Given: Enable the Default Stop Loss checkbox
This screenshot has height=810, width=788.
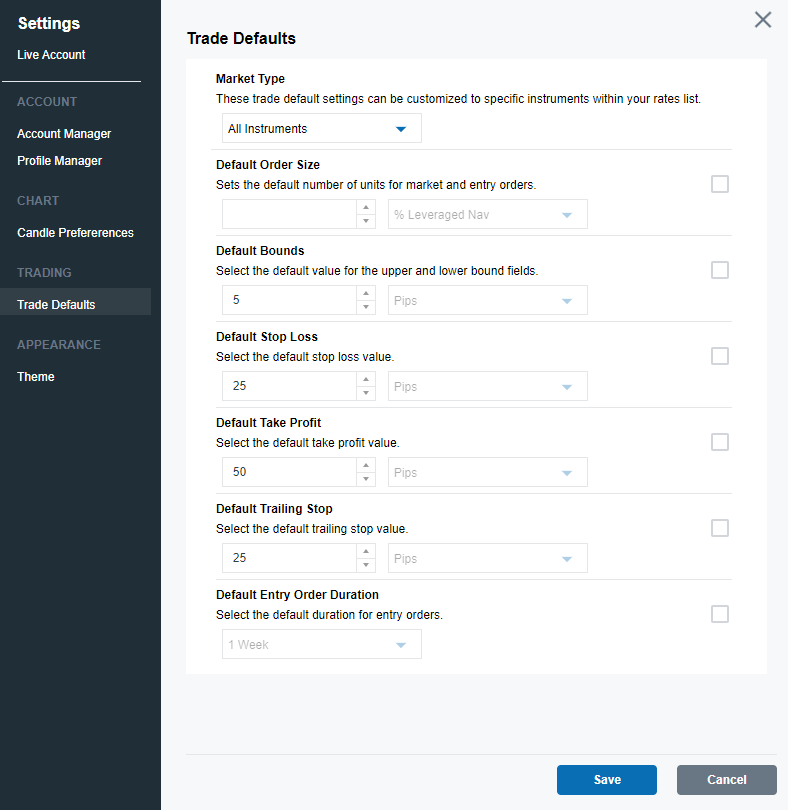Looking at the screenshot, I should coord(720,356).
